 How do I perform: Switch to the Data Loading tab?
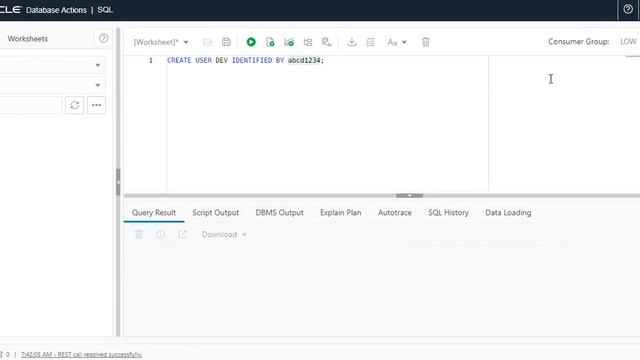pyautogui.click(x=508, y=213)
